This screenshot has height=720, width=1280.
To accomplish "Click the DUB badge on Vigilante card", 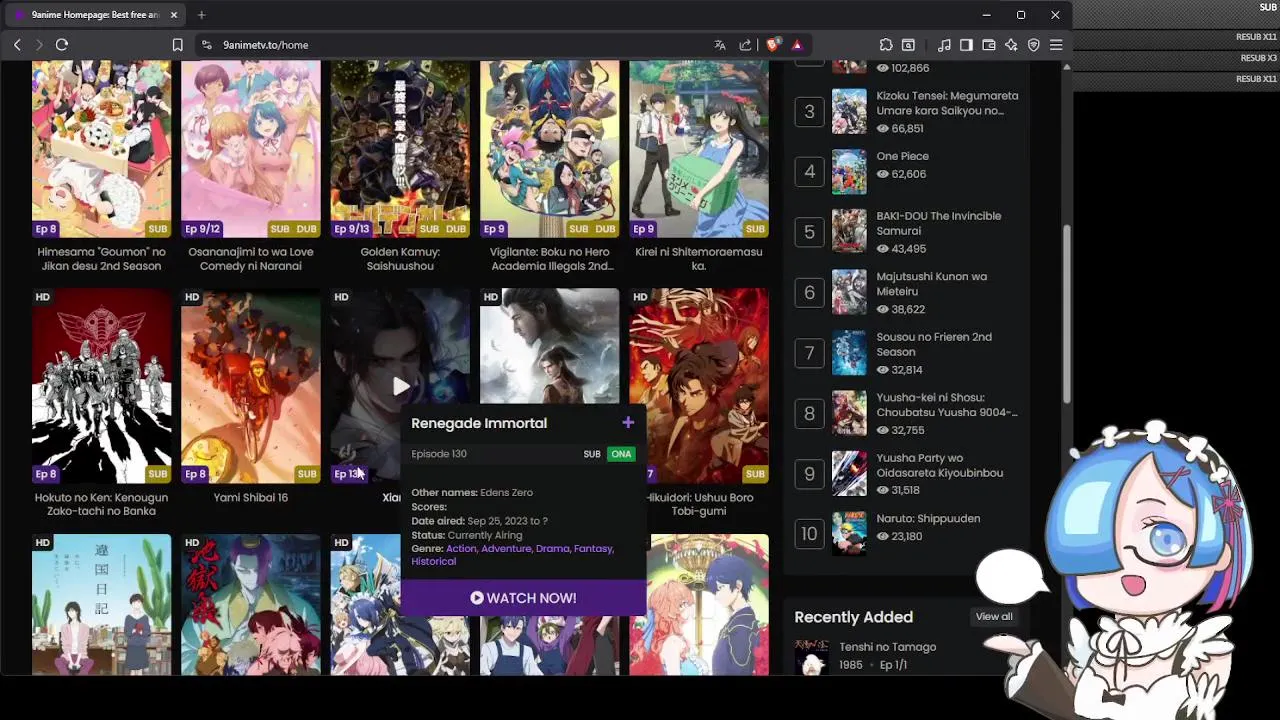I will coord(605,229).
